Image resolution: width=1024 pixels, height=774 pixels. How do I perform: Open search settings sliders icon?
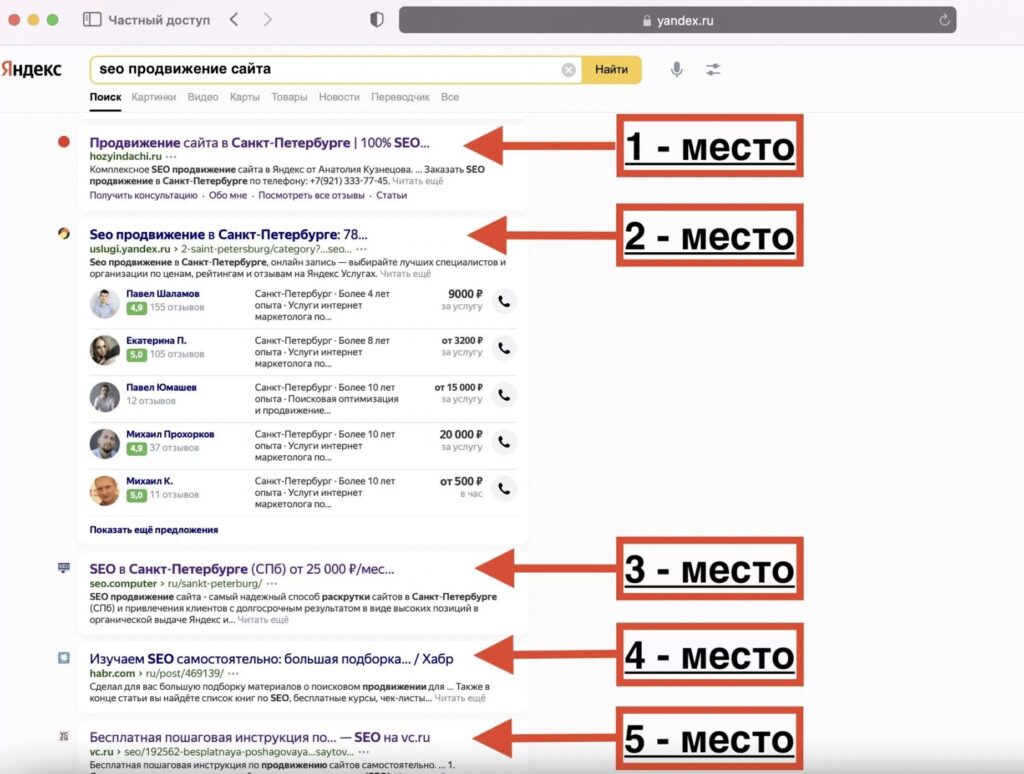713,69
